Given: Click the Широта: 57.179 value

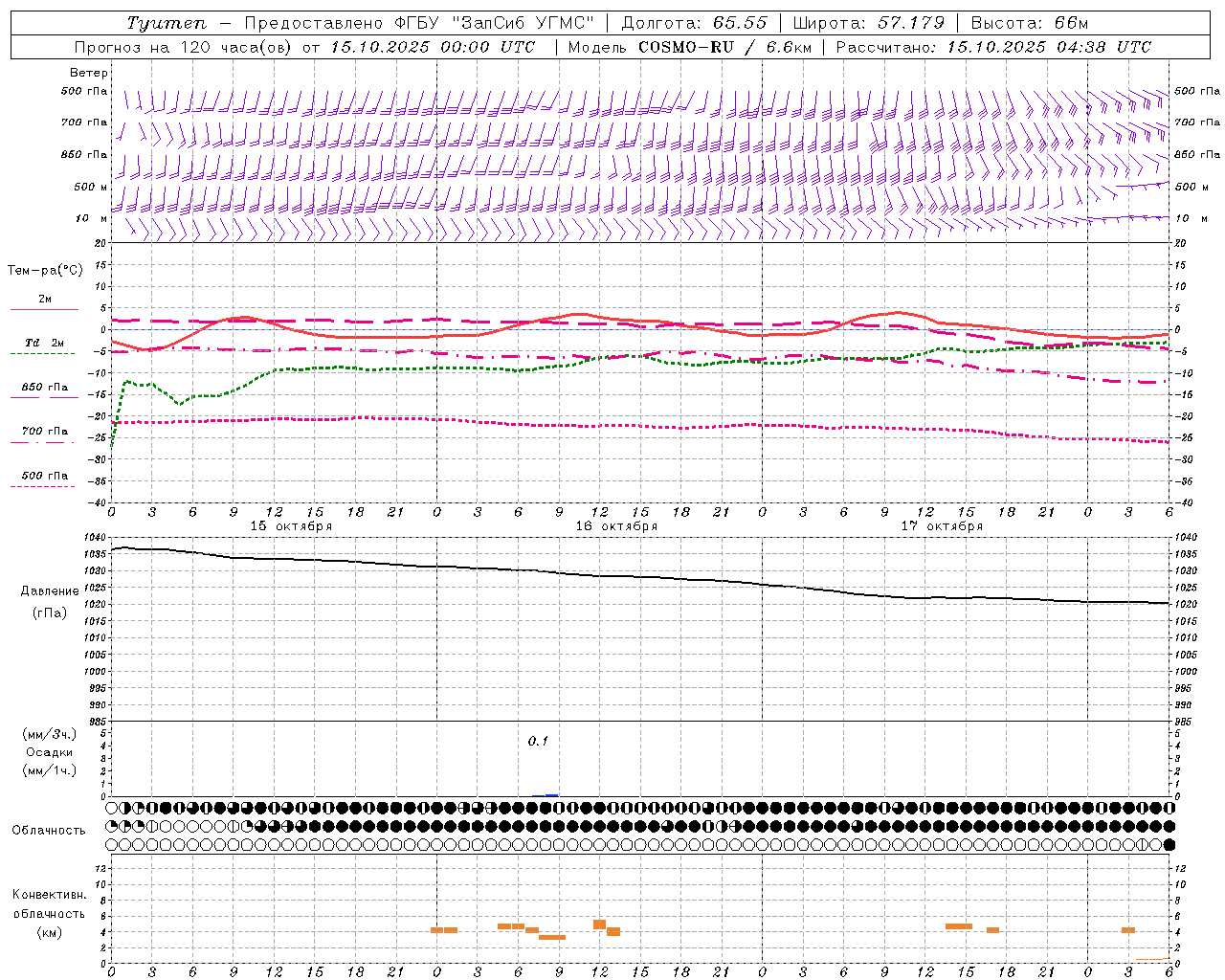Looking at the screenshot, I should [x=868, y=23].
